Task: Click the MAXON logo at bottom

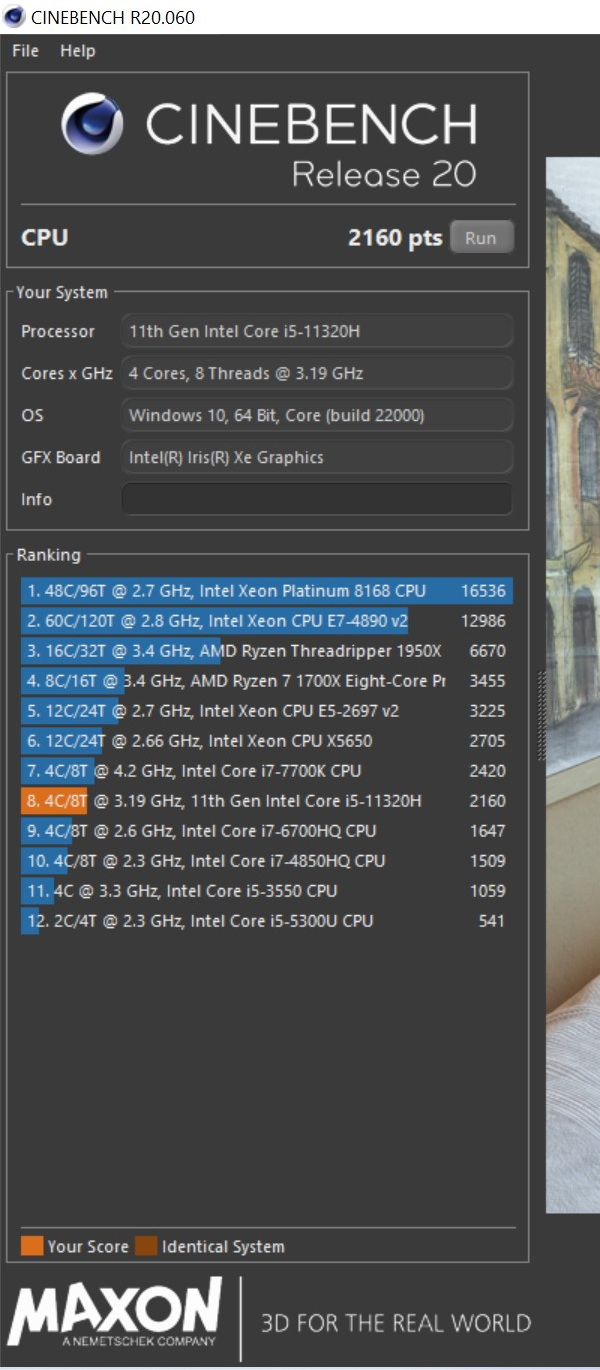Action: coord(115,1314)
